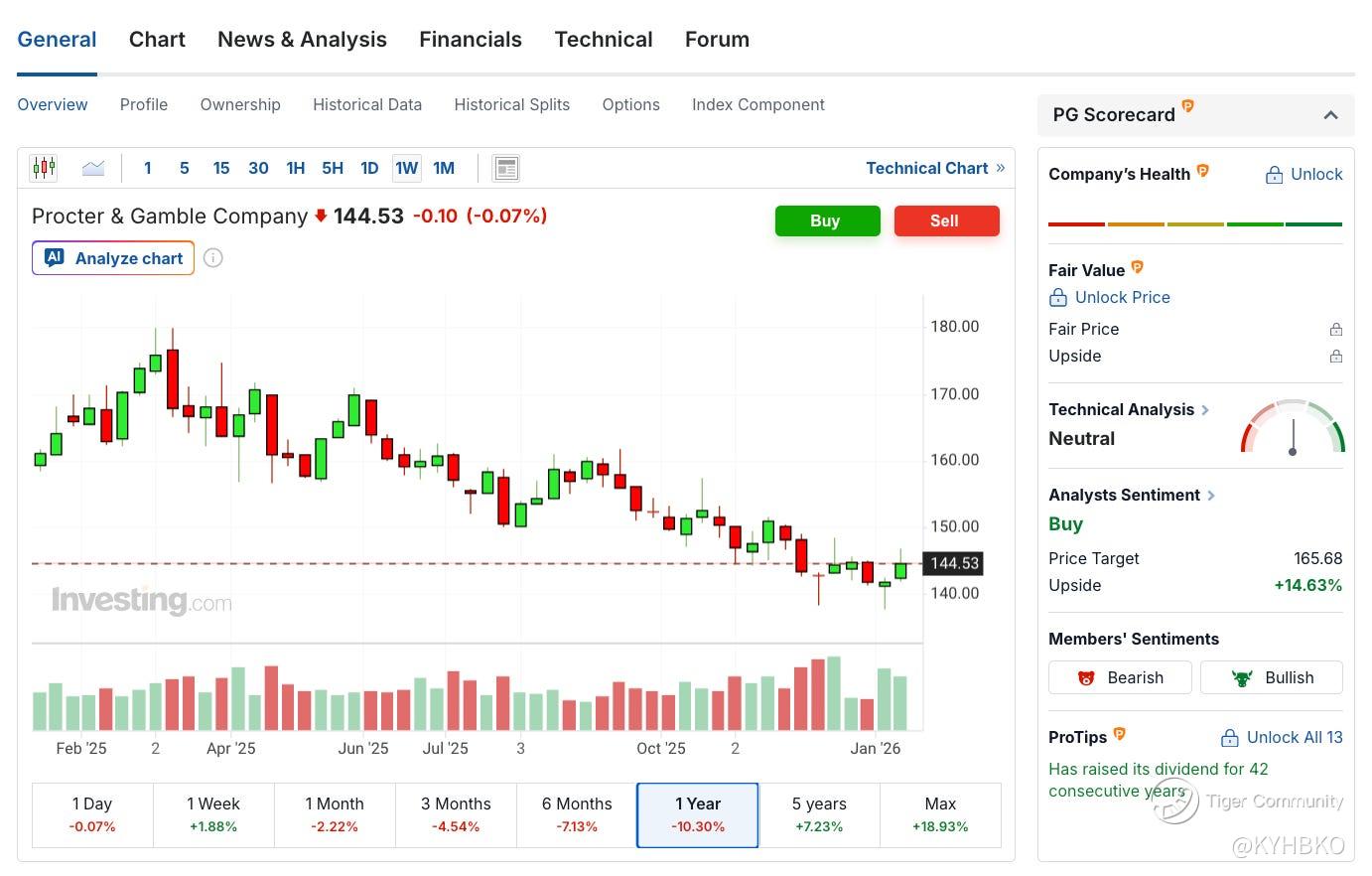Go to the Profile sub-tab
The image size is (1372, 876).
click(144, 104)
